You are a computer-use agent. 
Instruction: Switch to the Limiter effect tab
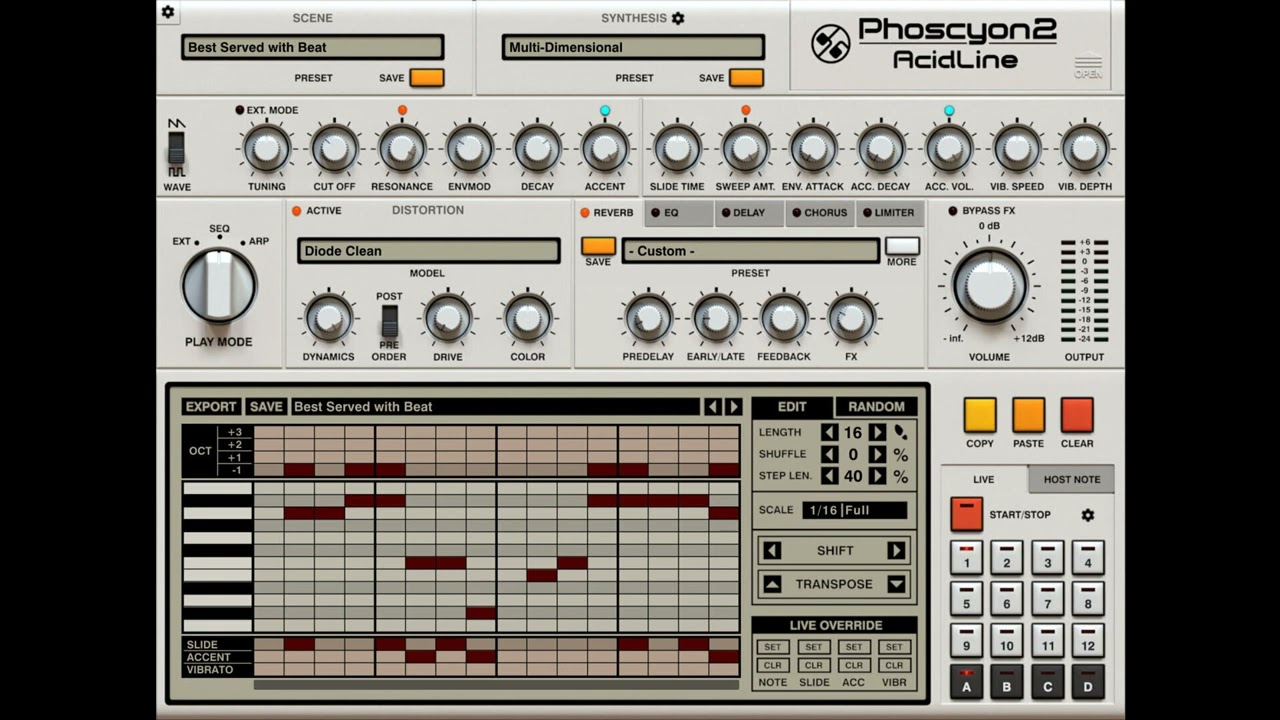click(889, 213)
